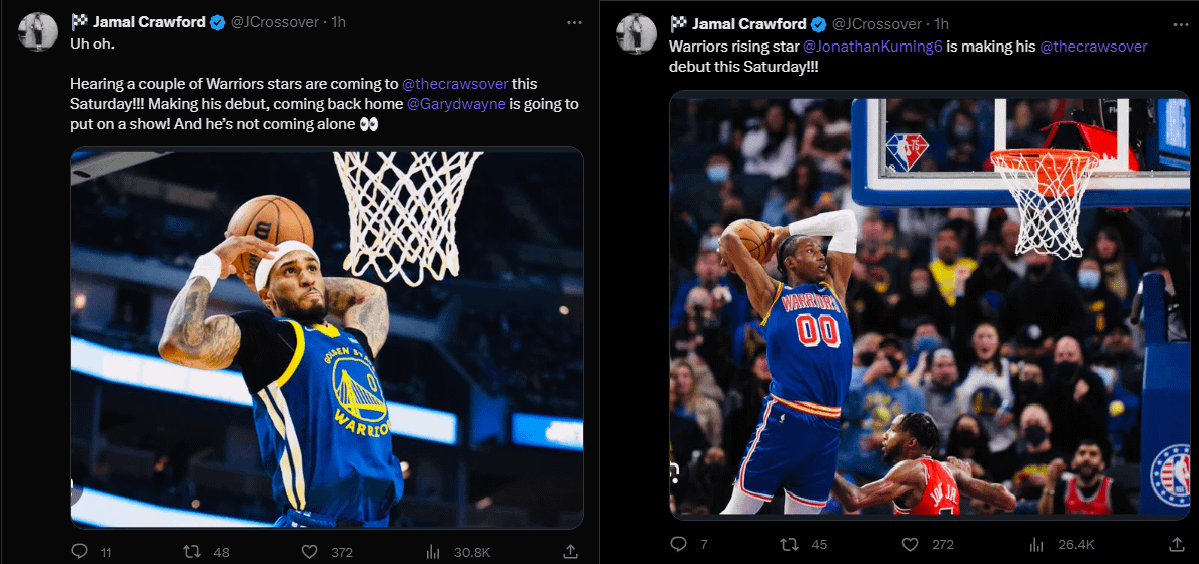The height and width of the screenshot is (564, 1199).
Task: Reply to the Kuminga debut tweet
Action: point(678,544)
